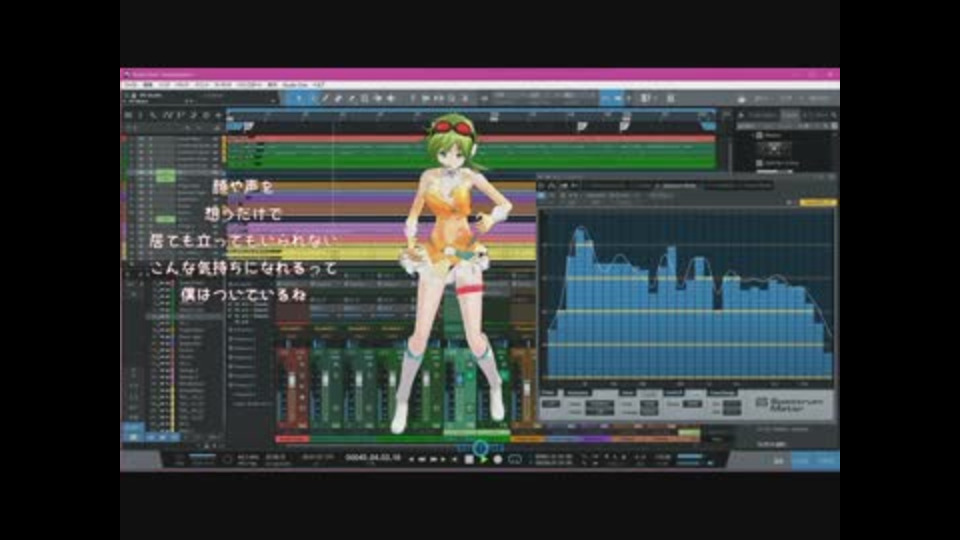Click the Record button in transport
The width and height of the screenshot is (960, 540).
(497, 459)
